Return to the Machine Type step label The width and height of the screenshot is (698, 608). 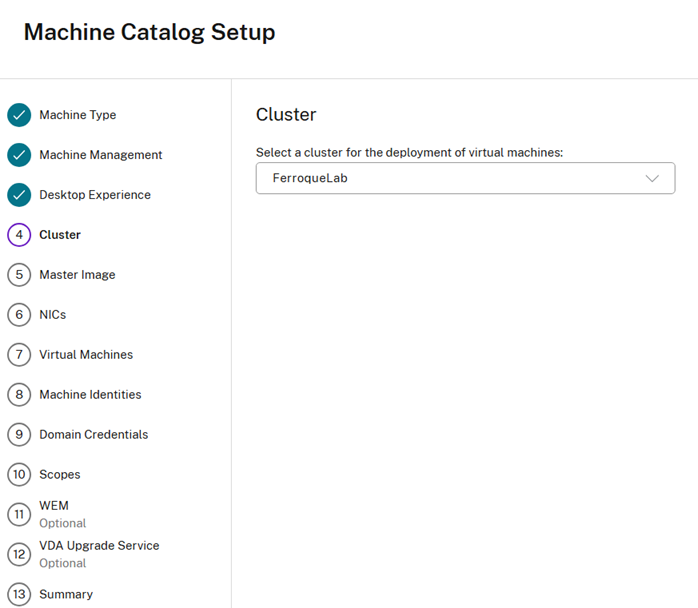[77, 115]
